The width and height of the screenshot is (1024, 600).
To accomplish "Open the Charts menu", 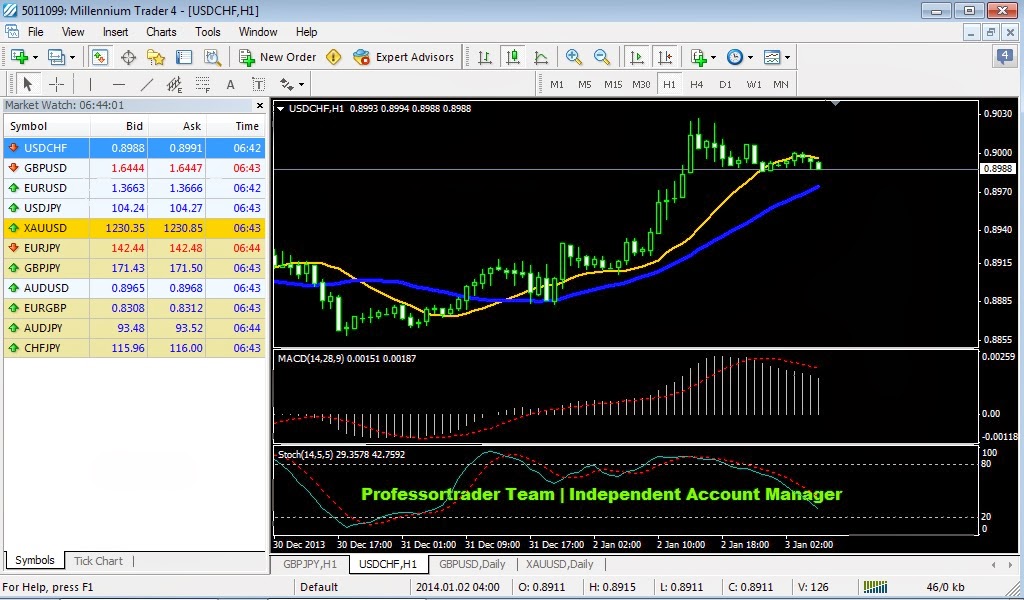I will click(161, 32).
